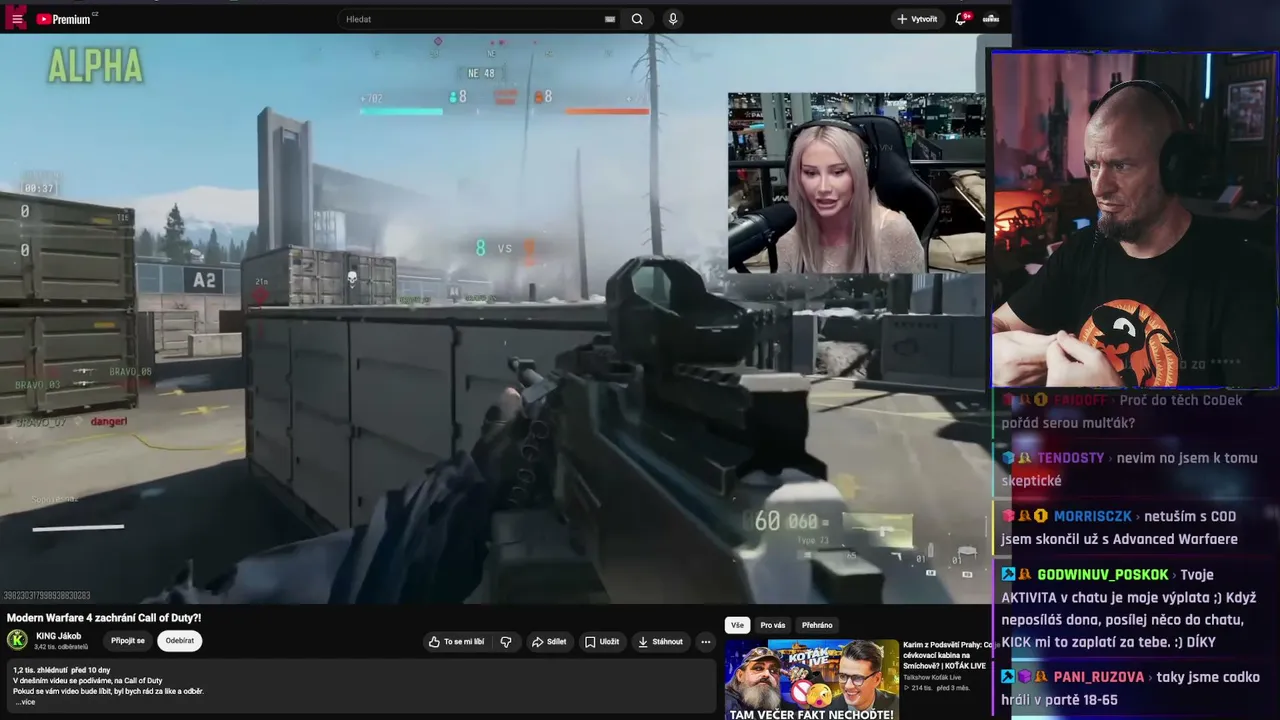Viewport: 1280px width, 720px height.
Task: Select the Vše filter chip
Action: click(737, 625)
